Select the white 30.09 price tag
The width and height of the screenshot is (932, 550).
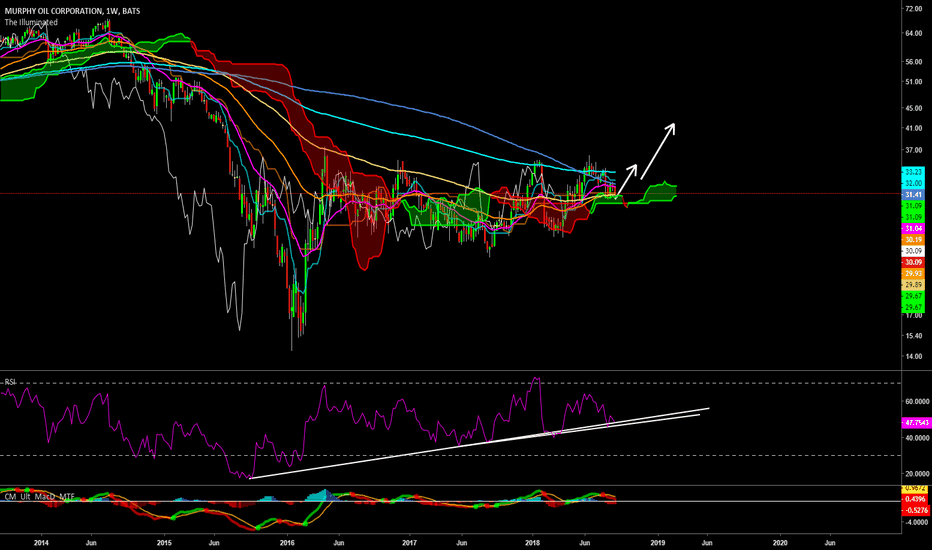tap(913, 251)
